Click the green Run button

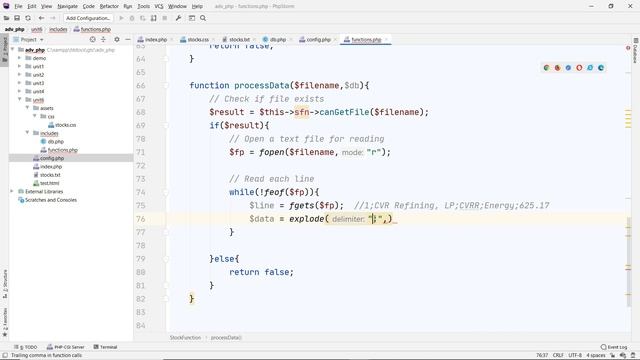pyautogui.click(x=121, y=18)
